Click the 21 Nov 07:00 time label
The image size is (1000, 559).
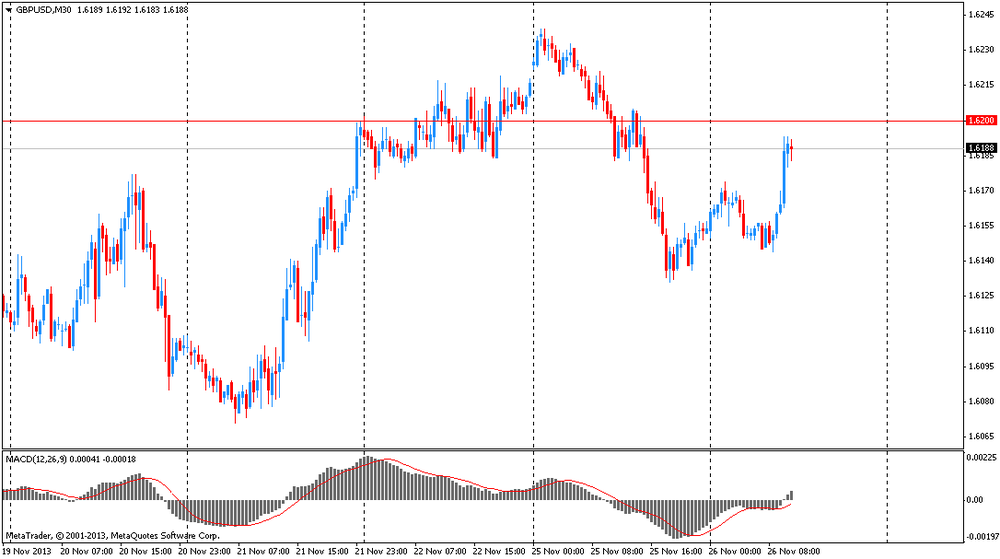point(263,551)
